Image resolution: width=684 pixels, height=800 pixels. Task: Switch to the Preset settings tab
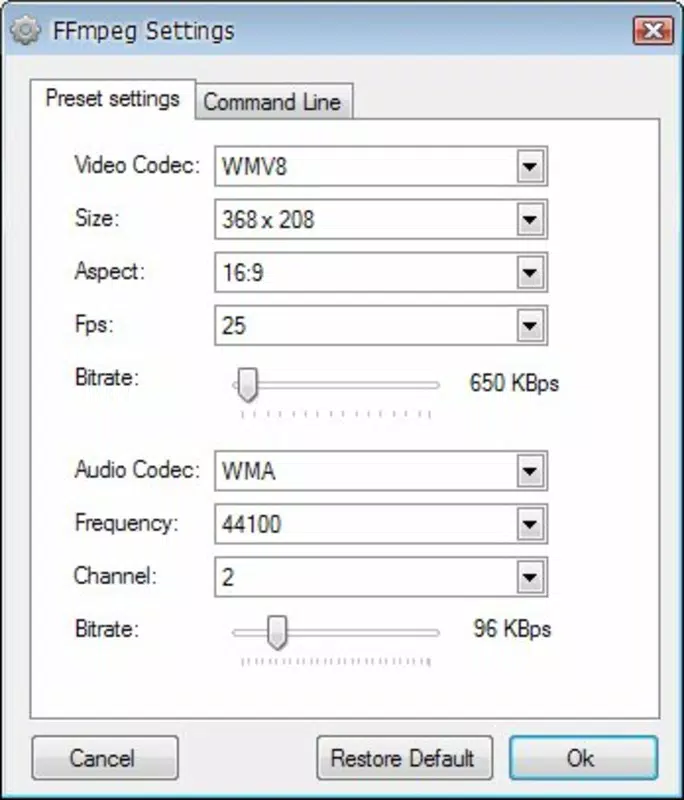click(x=113, y=99)
